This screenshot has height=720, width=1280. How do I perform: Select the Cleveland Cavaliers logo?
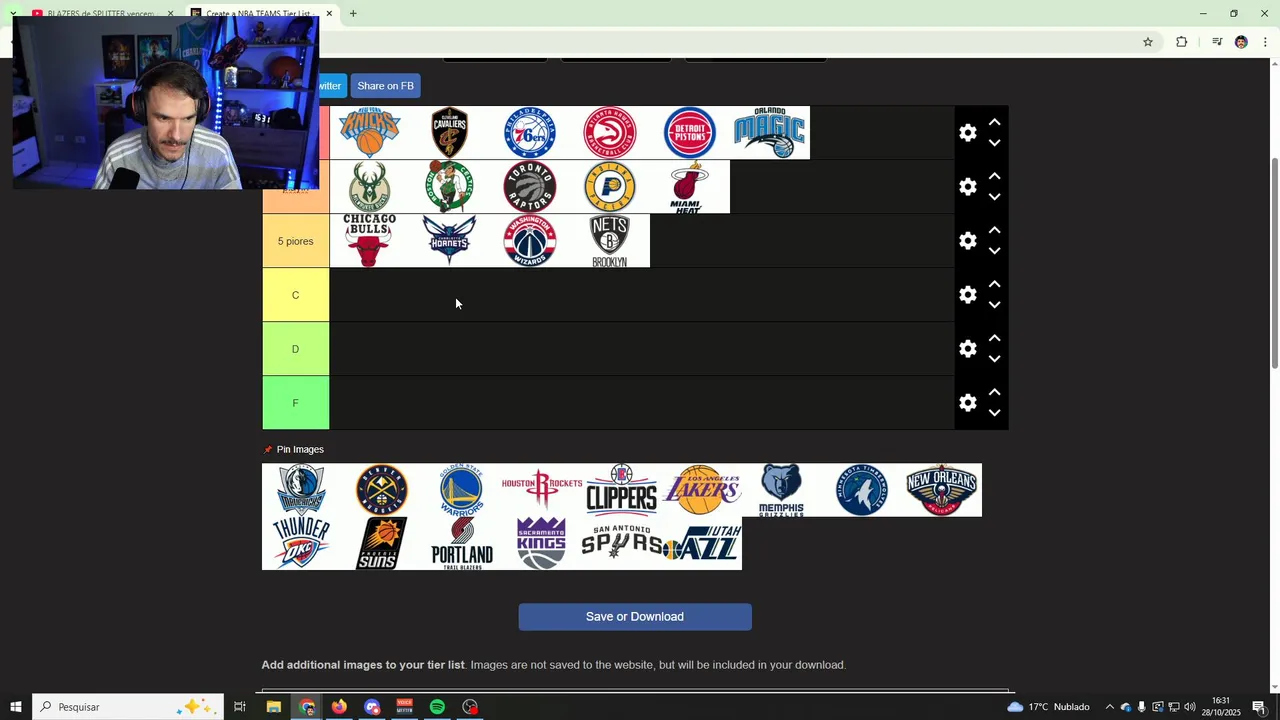click(x=450, y=133)
